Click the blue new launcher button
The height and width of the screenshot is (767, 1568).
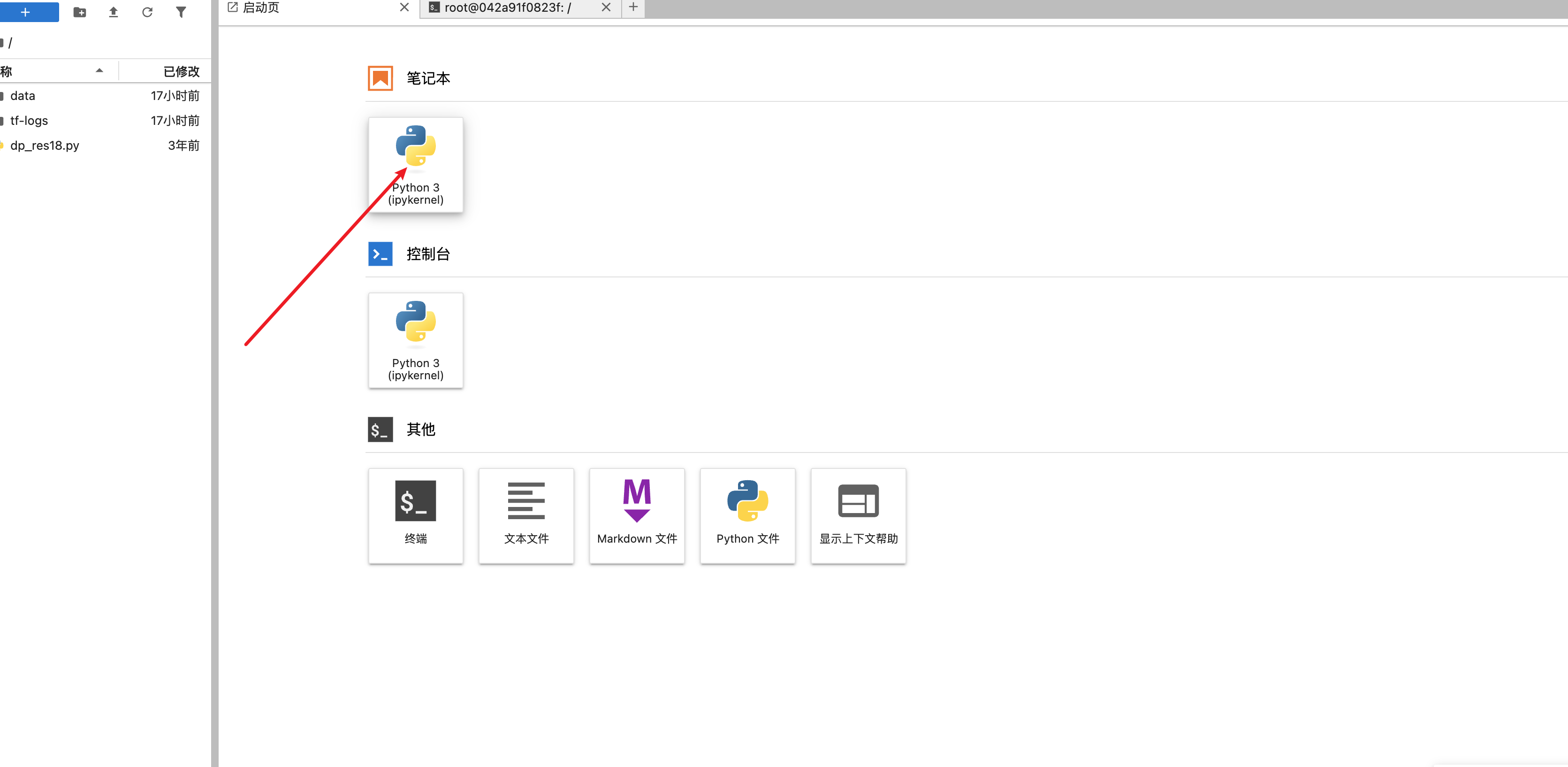pos(29,12)
